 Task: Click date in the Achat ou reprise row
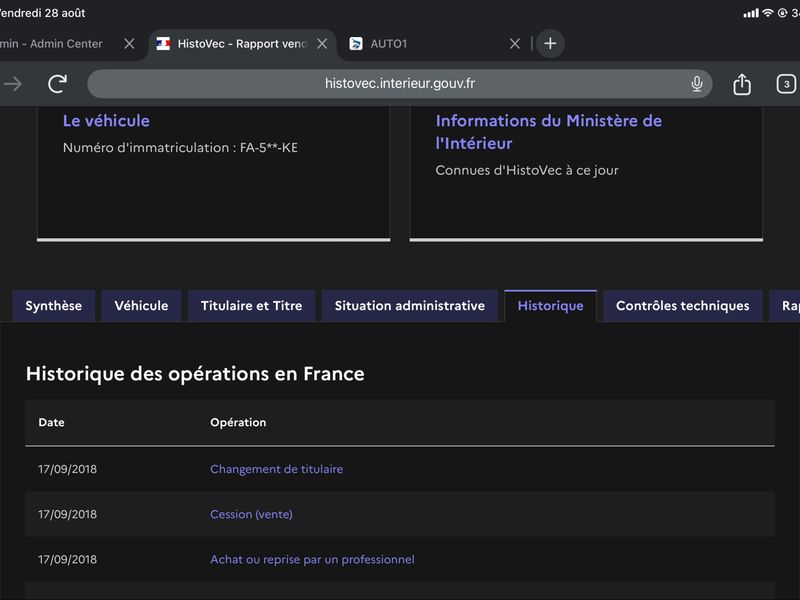pyautogui.click(x=67, y=559)
